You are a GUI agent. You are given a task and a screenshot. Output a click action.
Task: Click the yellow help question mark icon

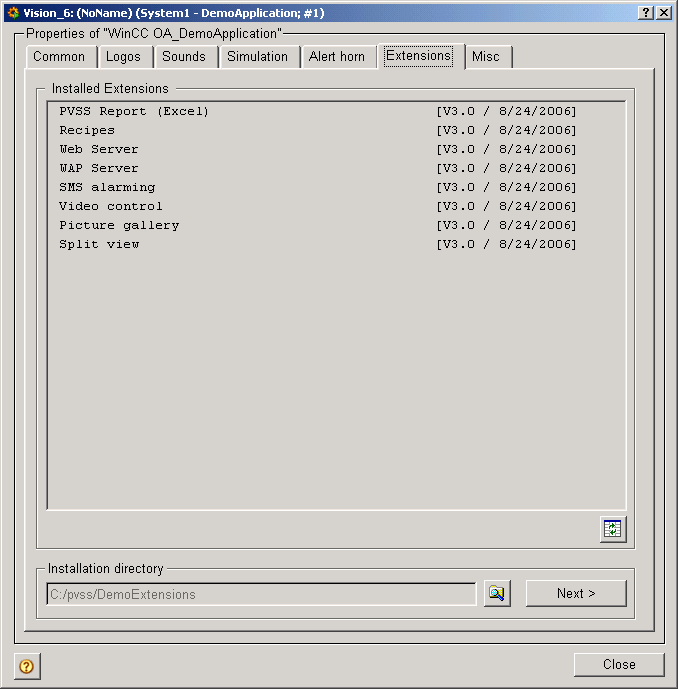pyautogui.click(x=27, y=666)
